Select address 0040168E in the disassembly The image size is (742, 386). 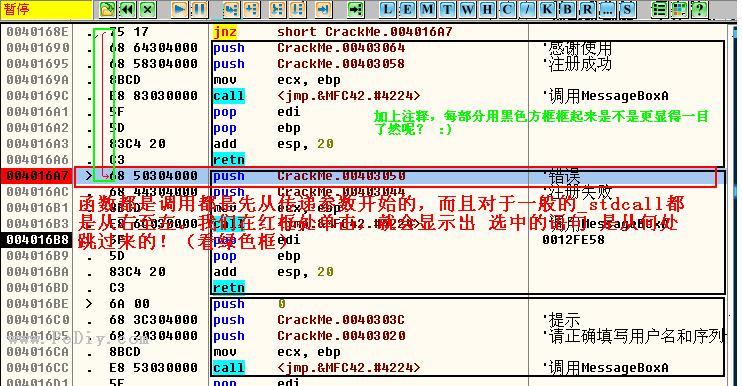pos(37,32)
